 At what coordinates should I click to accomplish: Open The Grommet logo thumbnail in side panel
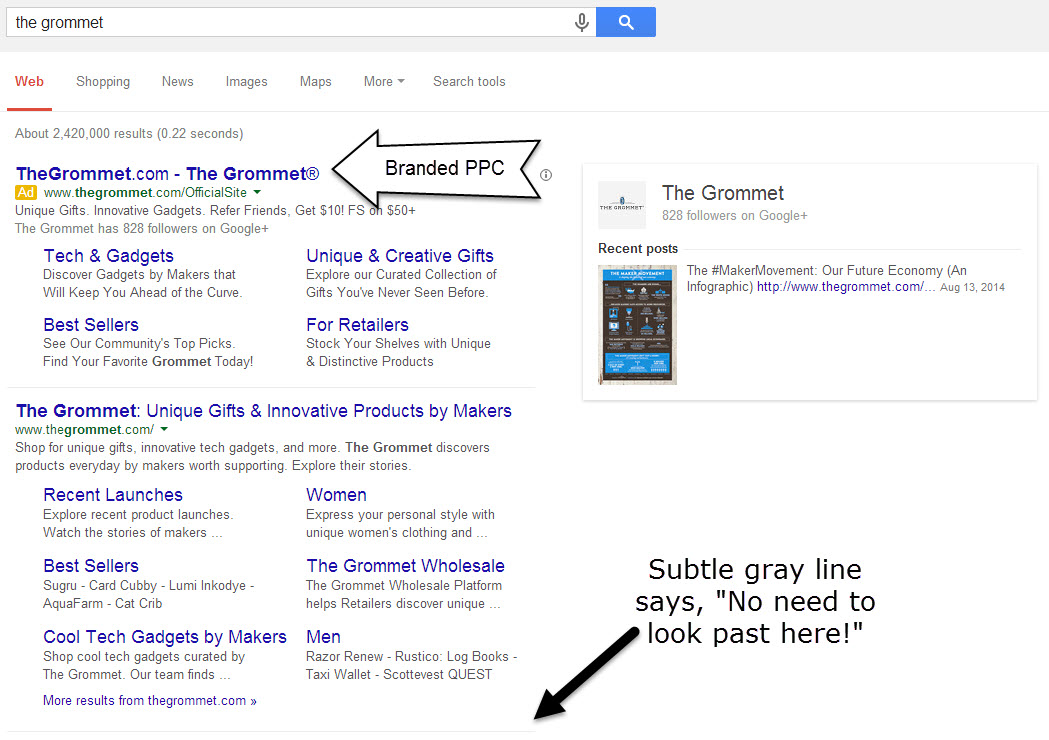622,205
